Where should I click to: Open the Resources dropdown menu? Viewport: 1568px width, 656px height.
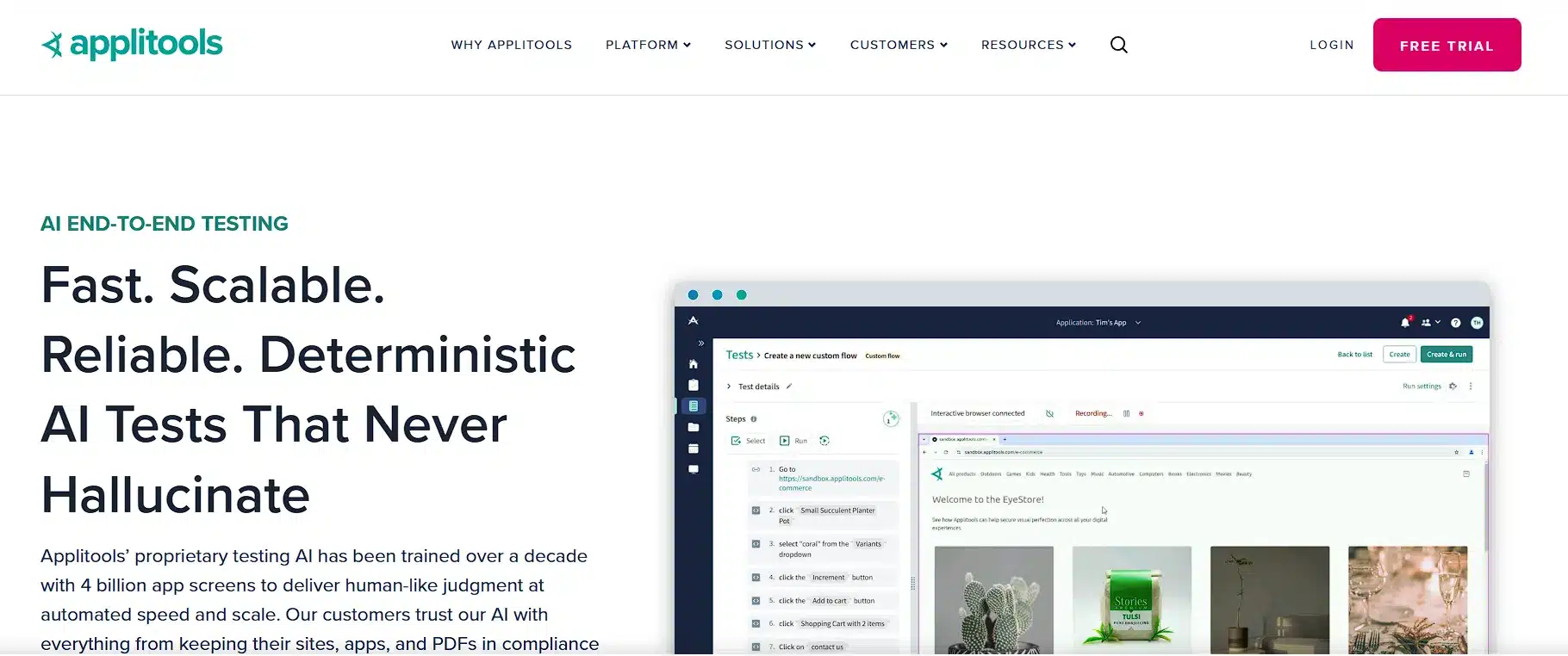1028,45
